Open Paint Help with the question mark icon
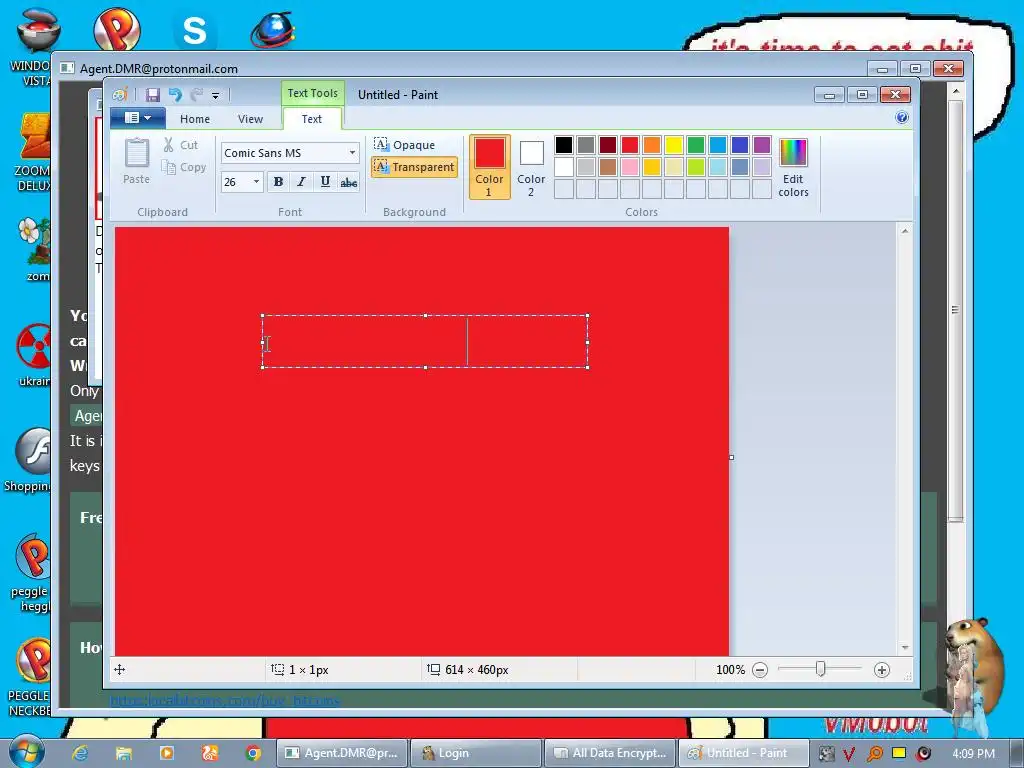1024x768 pixels. coord(902,118)
